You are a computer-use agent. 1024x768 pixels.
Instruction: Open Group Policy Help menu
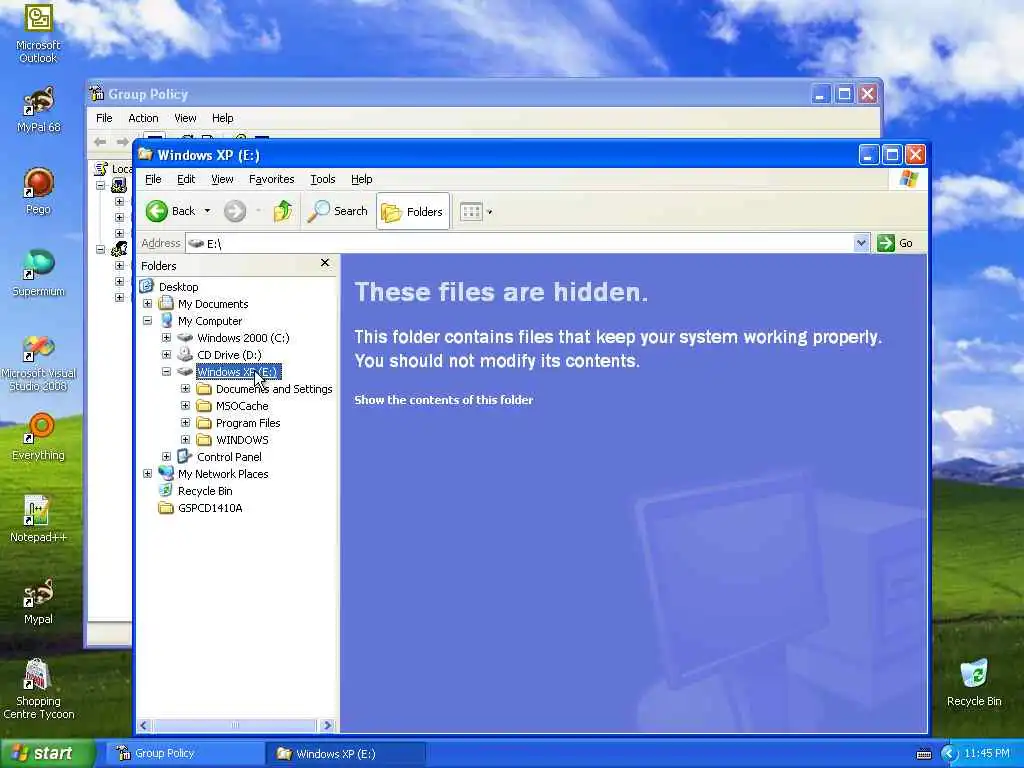[x=222, y=118]
